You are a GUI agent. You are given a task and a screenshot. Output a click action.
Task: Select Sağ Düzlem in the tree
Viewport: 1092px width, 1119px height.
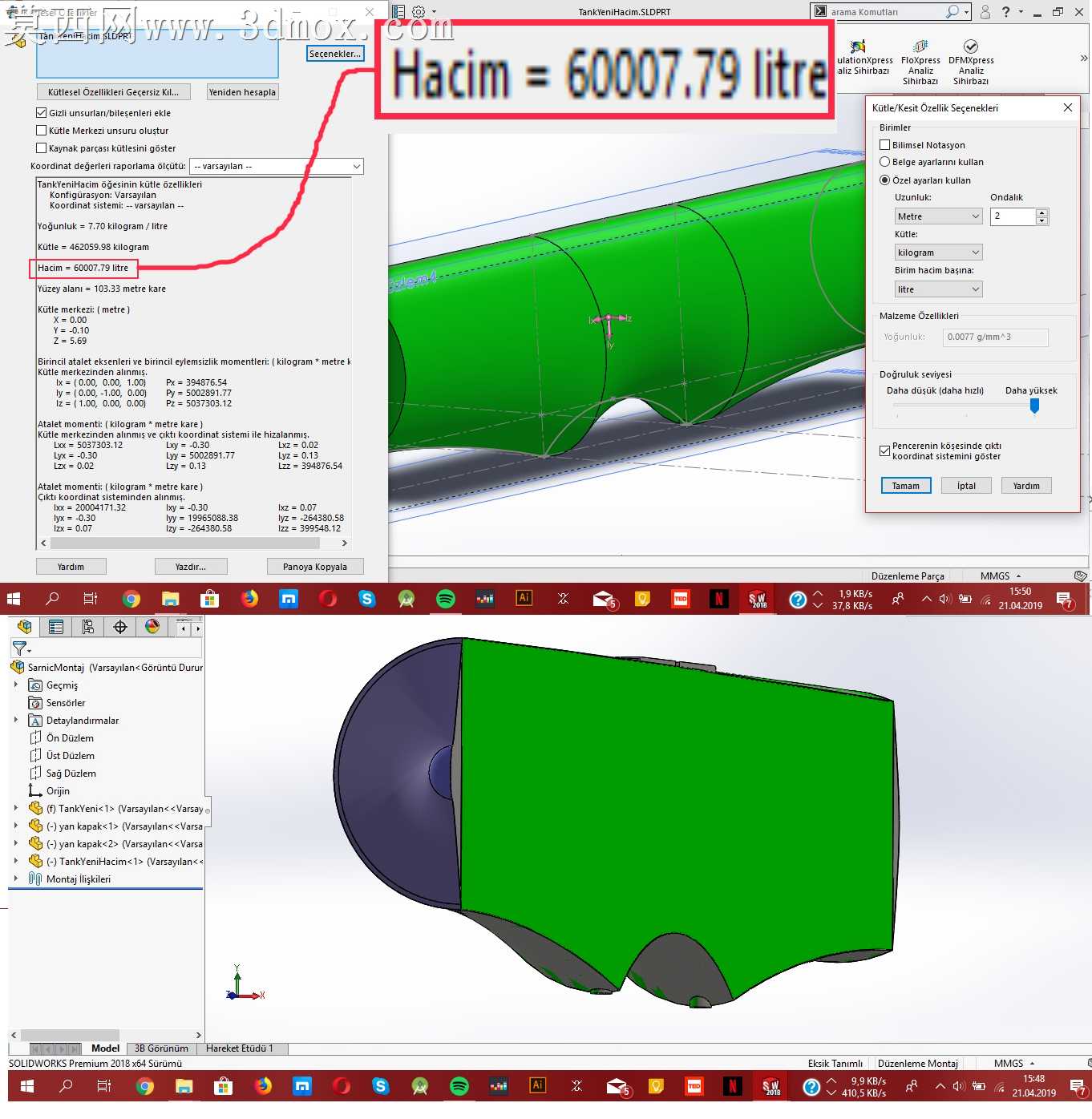click(71, 774)
